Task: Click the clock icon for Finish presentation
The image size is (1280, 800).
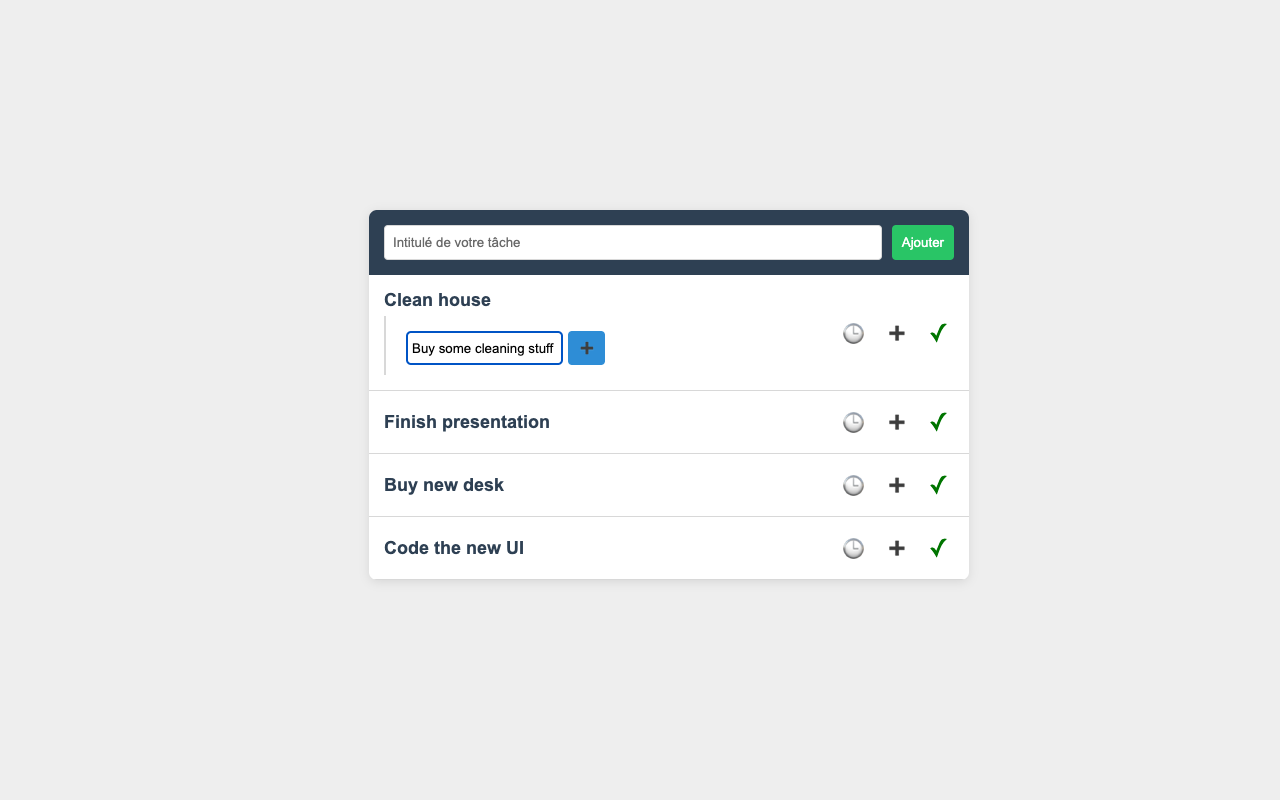Action: pos(853,422)
